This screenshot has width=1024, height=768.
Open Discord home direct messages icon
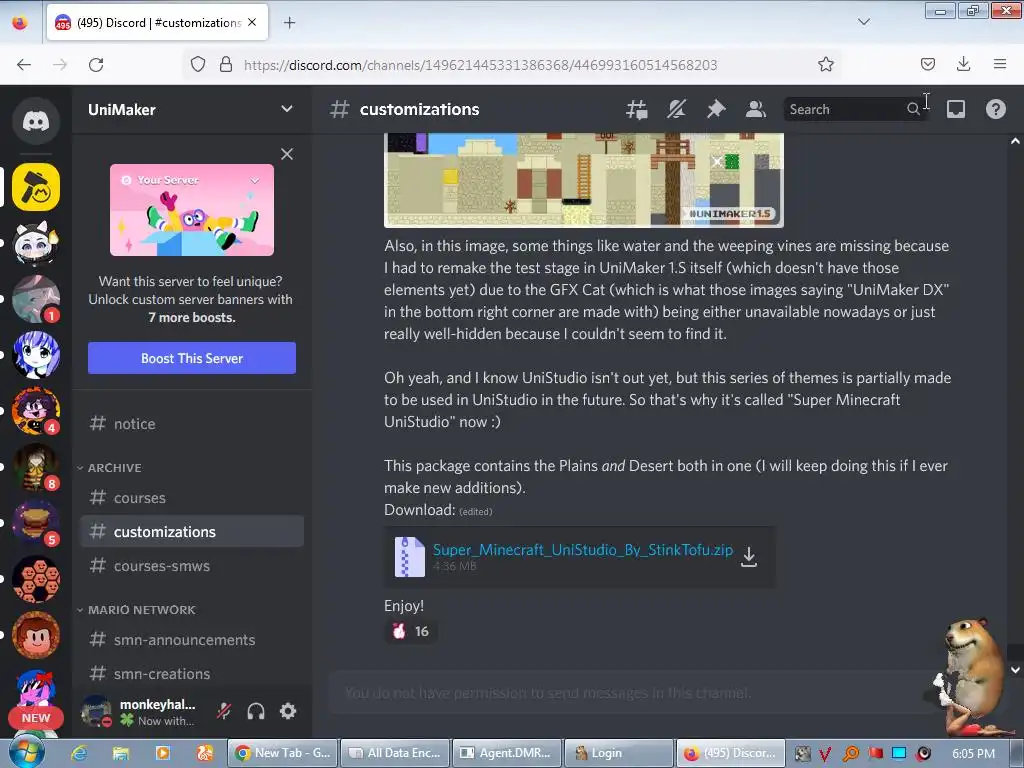[x=36, y=121]
